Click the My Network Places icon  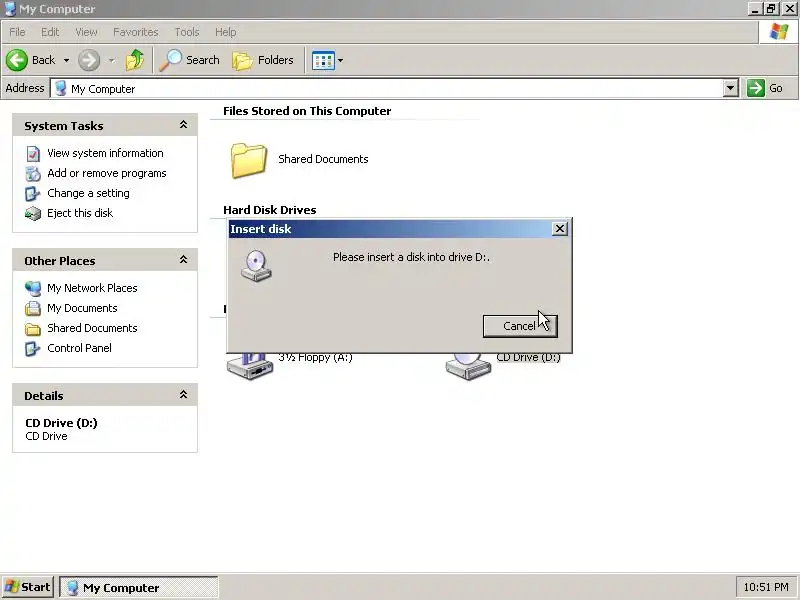pyautogui.click(x=33, y=288)
